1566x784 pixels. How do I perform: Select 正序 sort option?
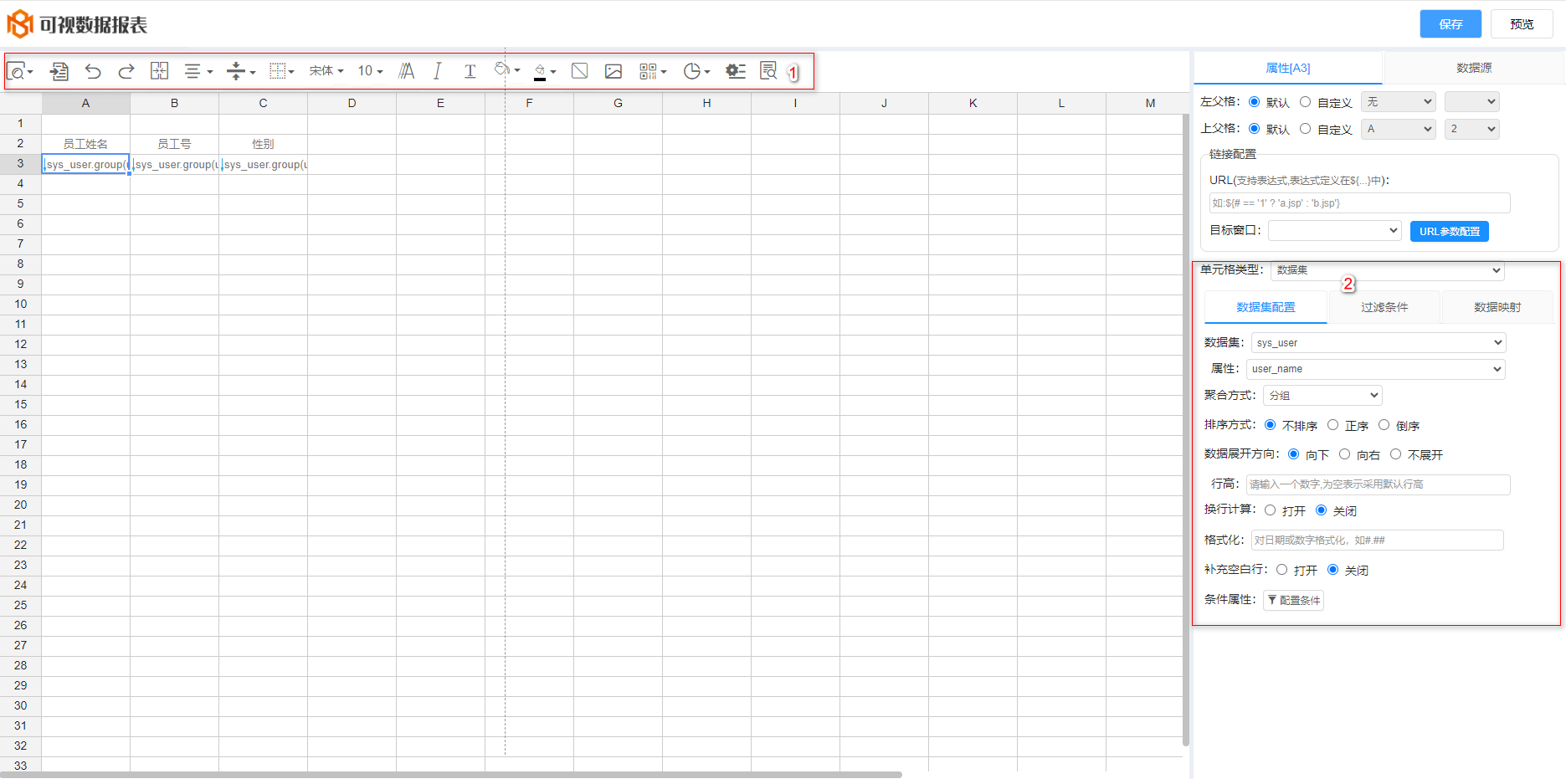pyautogui.click(x=1332, y=425)
